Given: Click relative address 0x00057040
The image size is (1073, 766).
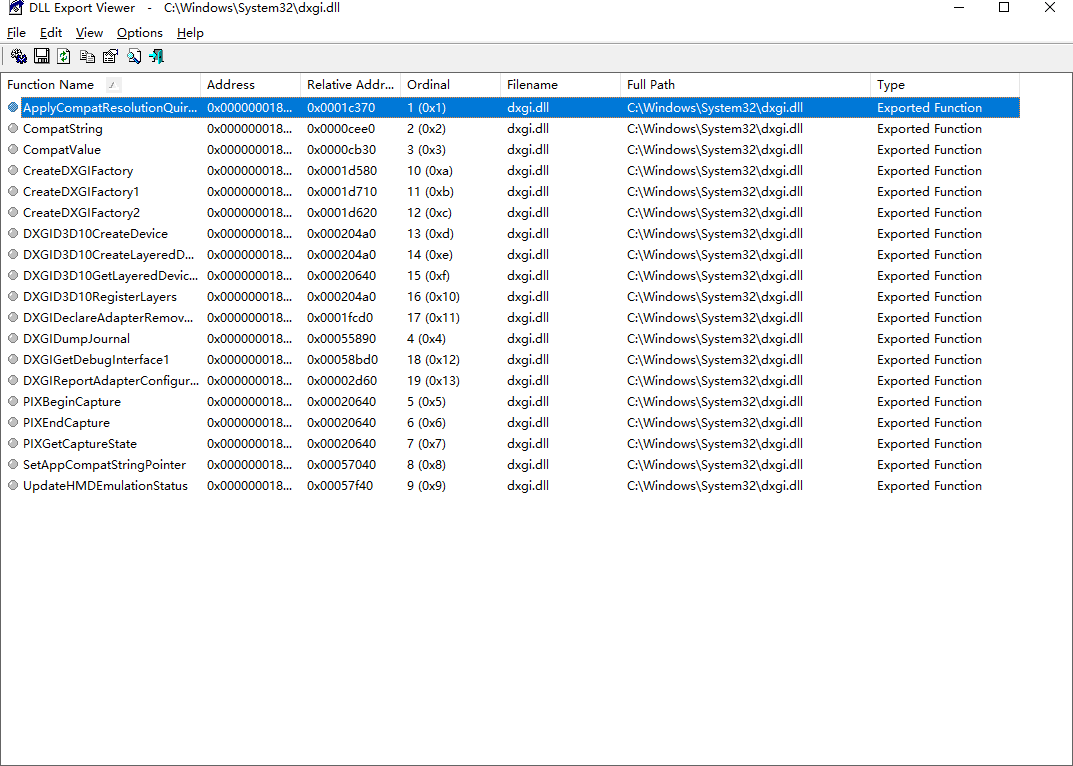Looking at the screenshot, I should pos(341,465).
